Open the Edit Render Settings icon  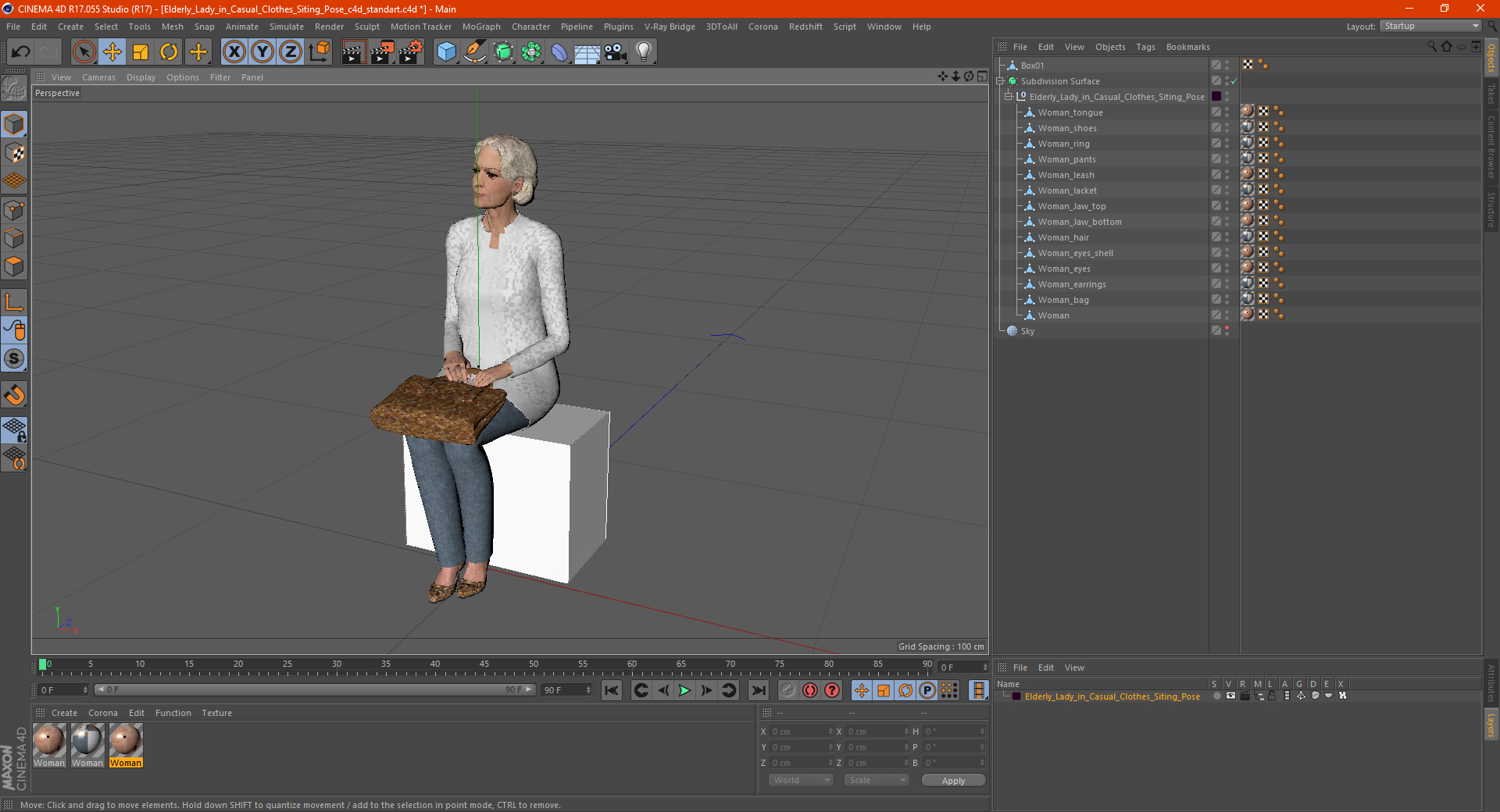411,52
